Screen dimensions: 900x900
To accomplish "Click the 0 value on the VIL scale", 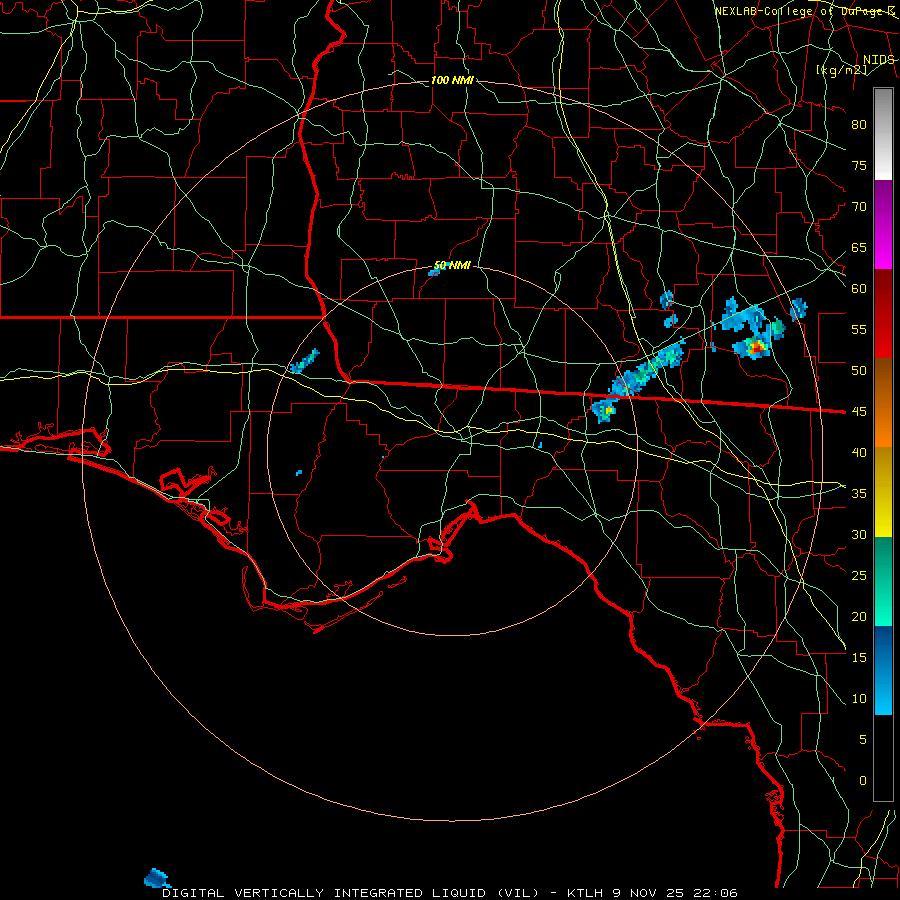I will coord(863,781).
